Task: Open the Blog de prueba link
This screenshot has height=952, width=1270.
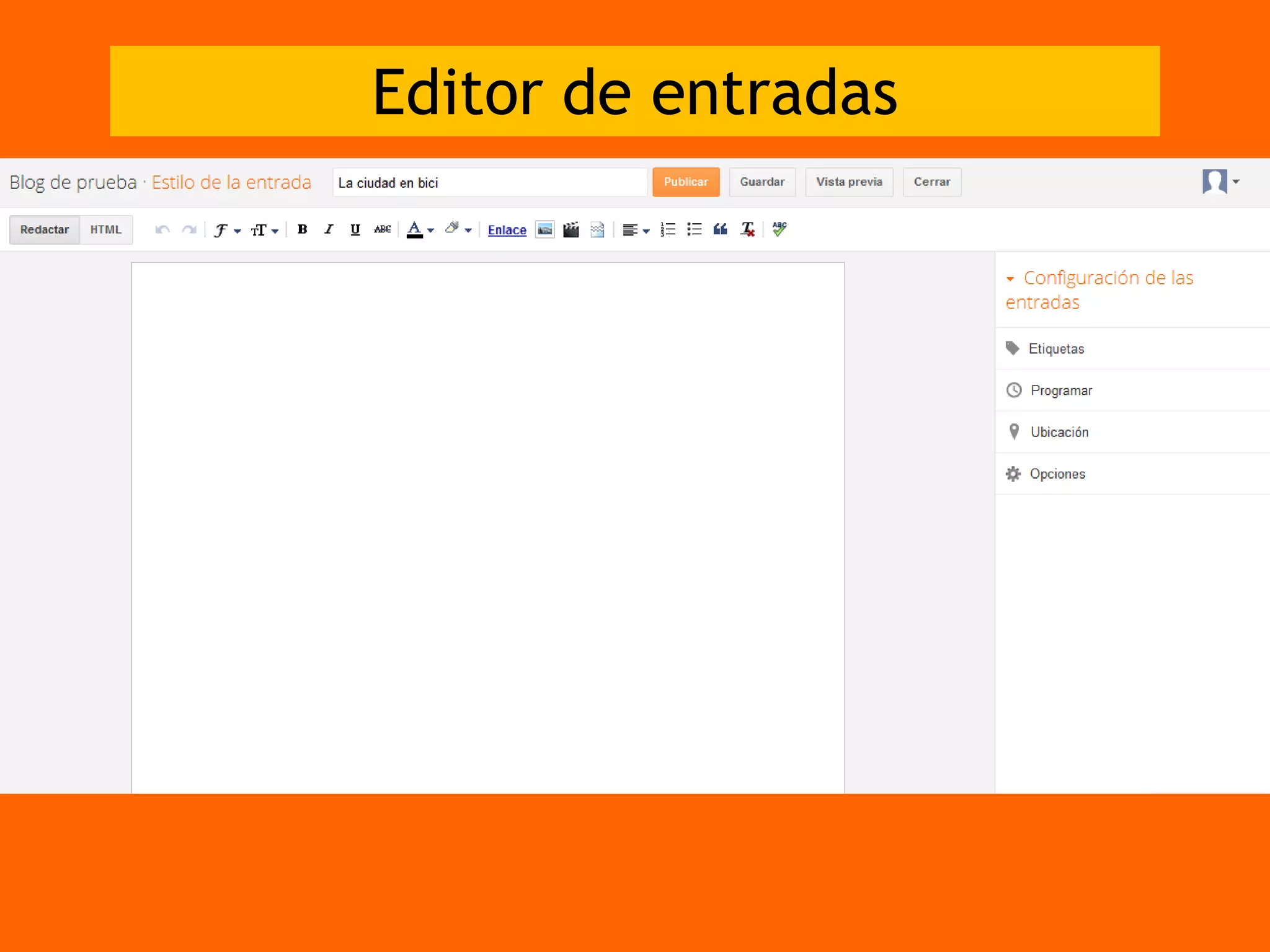Action: click(73, 182)
